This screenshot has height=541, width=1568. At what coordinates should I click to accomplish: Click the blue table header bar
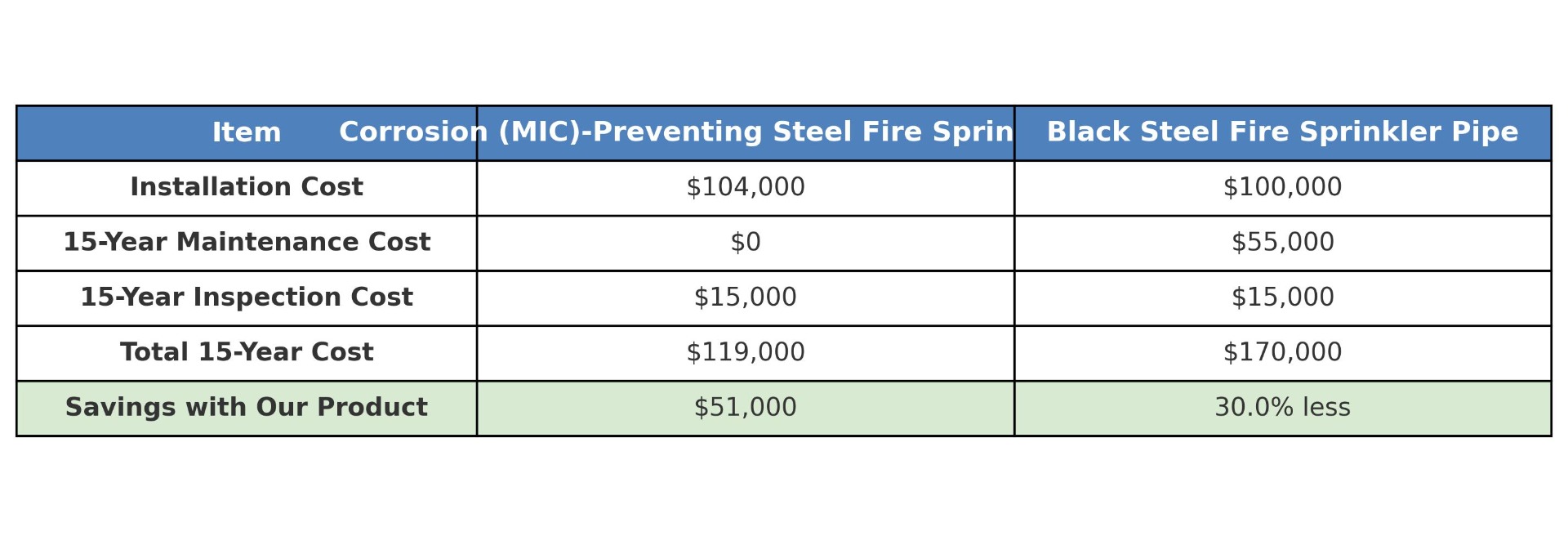pyautogui.click(x=784, y=133)
